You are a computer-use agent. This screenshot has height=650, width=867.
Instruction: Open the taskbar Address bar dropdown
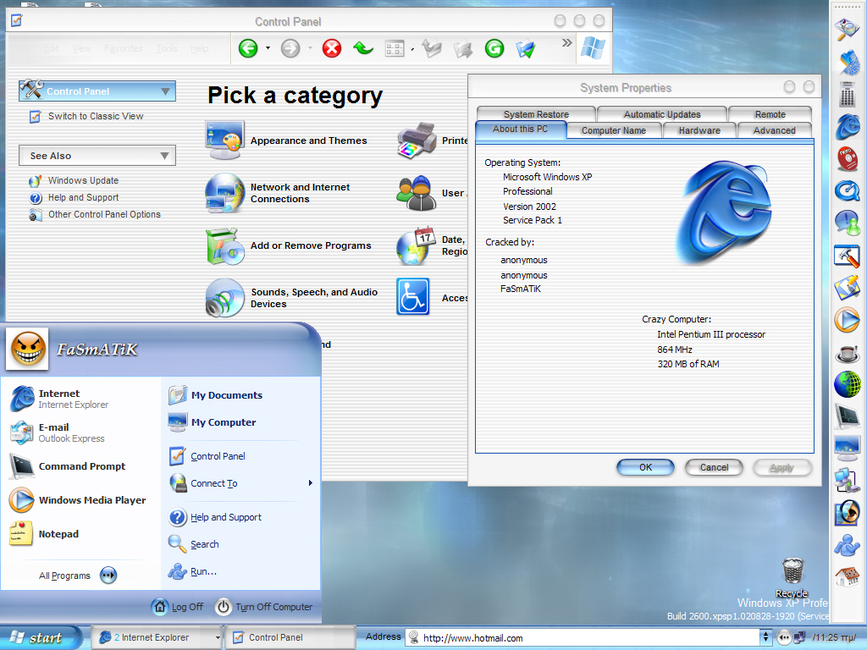click(765, 637)
